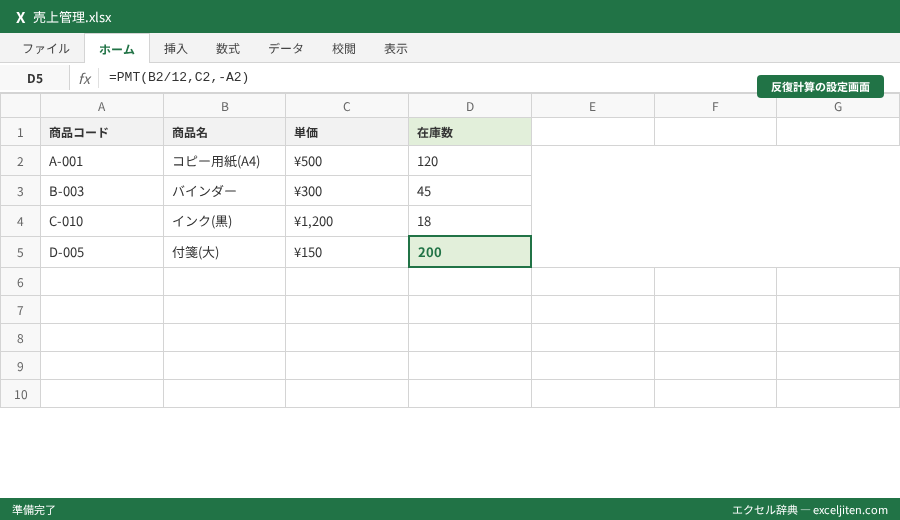
Task: Click the ¥150 price cell
Action: coord(347,252)
